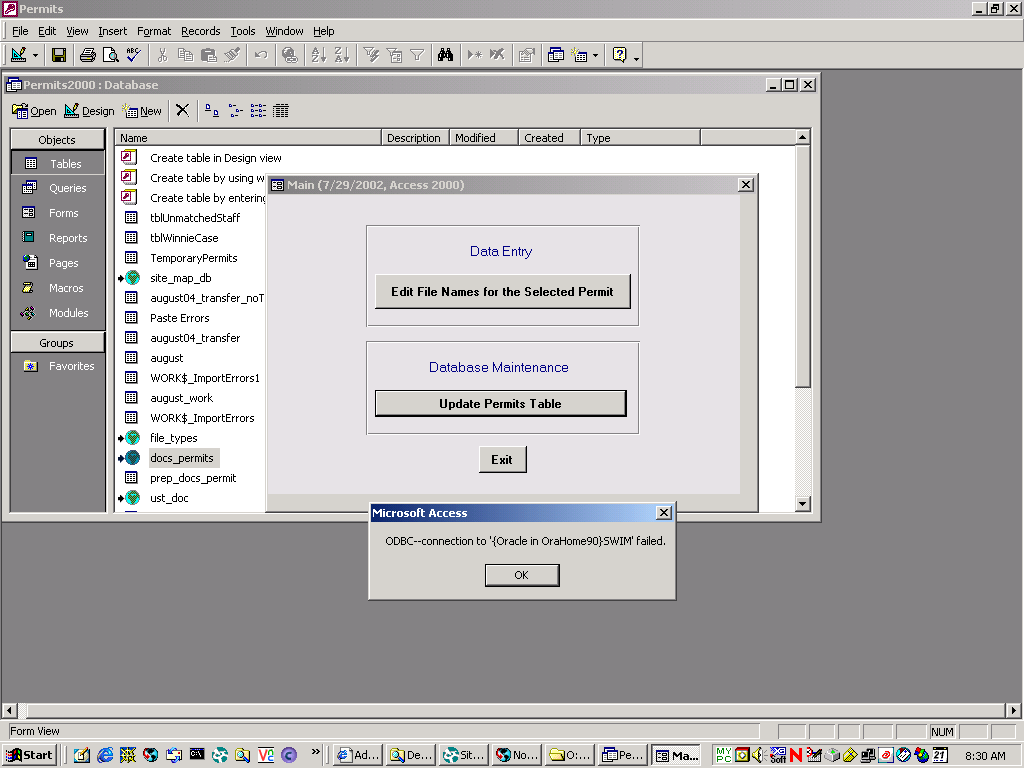1024x768 pixels.
Task: Click the delete X icon in database toolbar
Action: click(182, 110)
